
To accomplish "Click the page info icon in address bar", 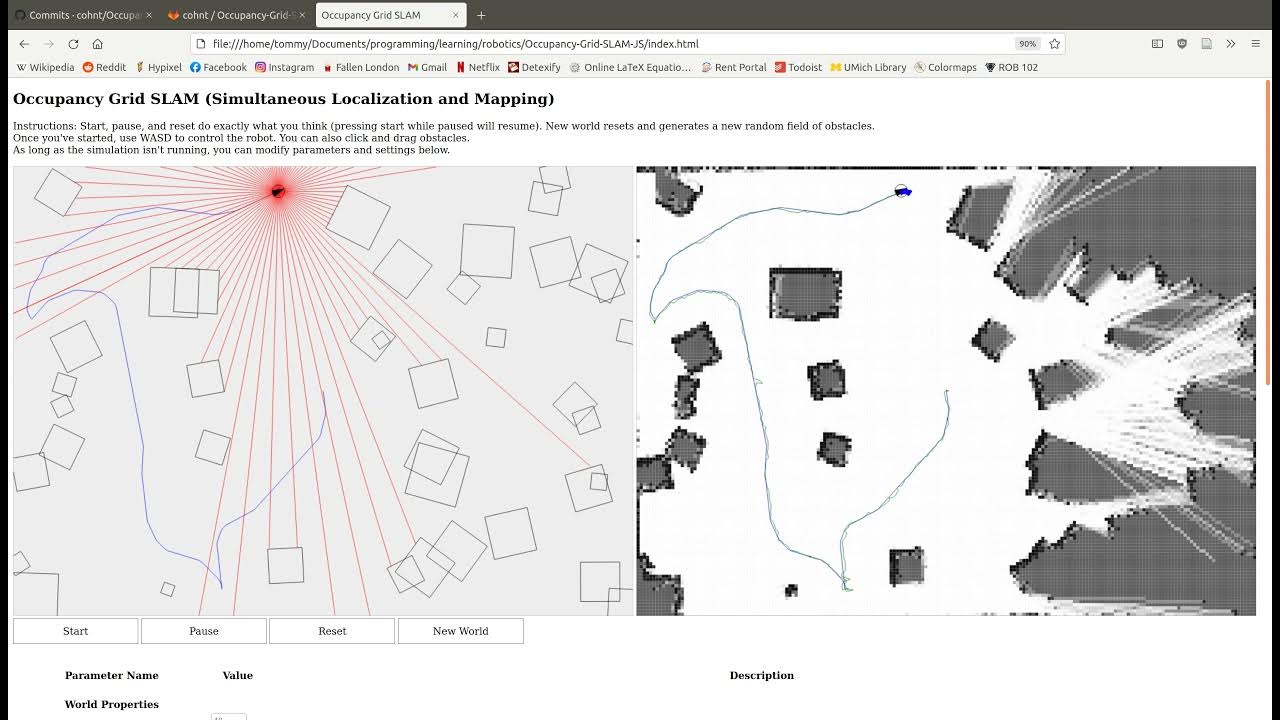I will pos(201,44).
